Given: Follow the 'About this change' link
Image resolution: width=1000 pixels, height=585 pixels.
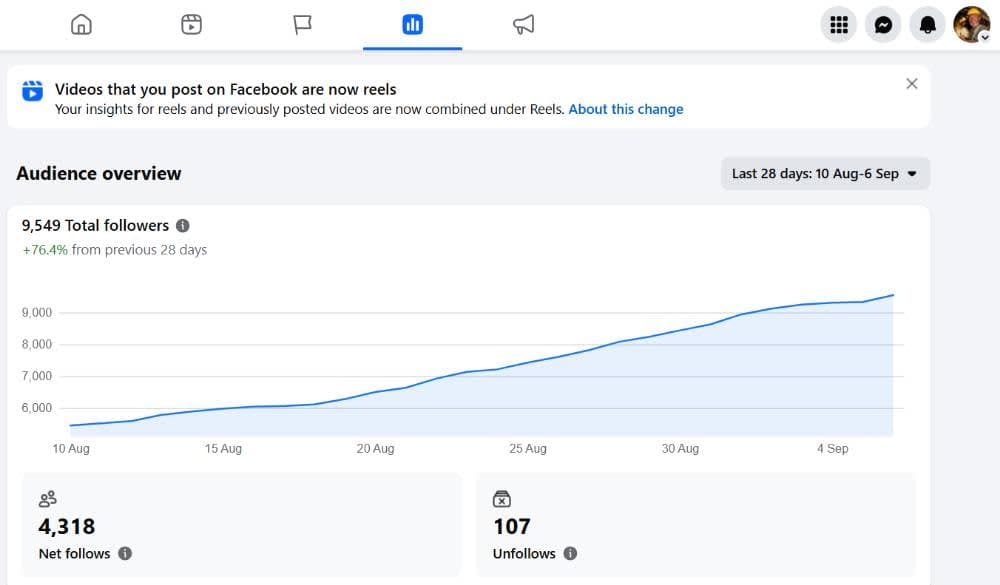Looking at the screenshot, I should 626,109.
